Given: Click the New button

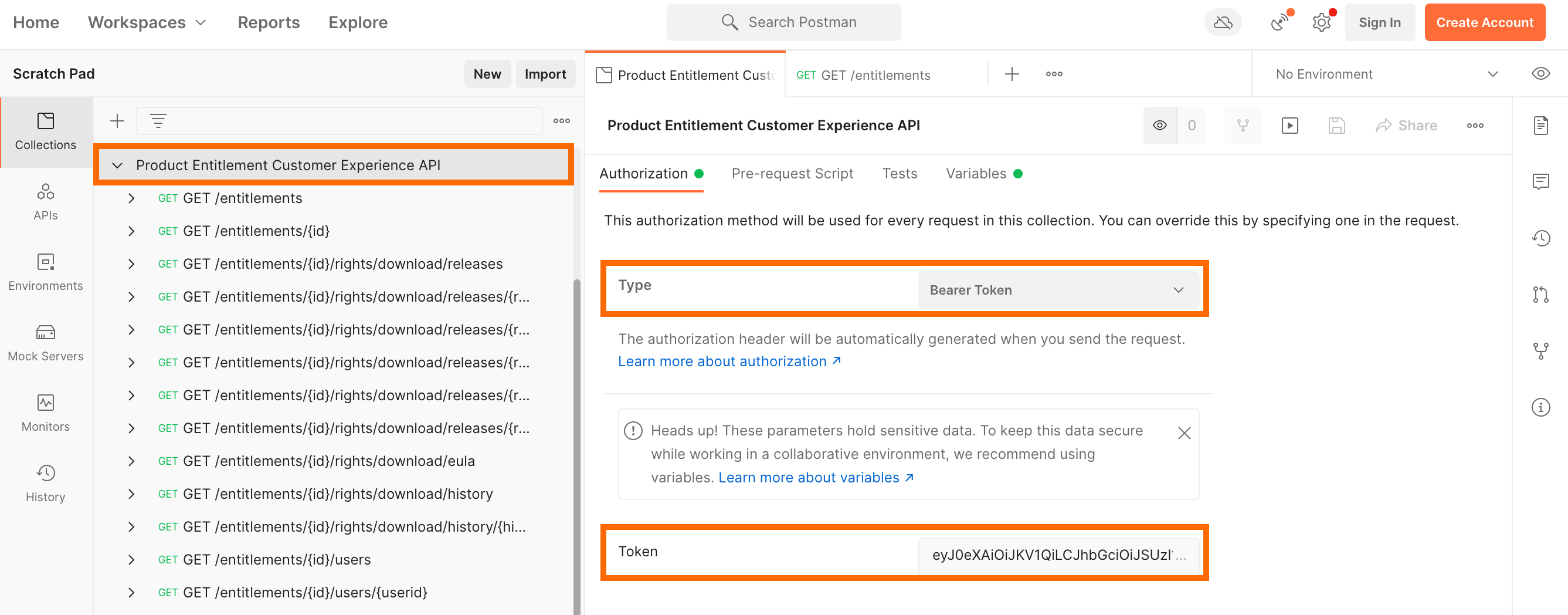Looking at the screenshot, I should pos(487,74).
